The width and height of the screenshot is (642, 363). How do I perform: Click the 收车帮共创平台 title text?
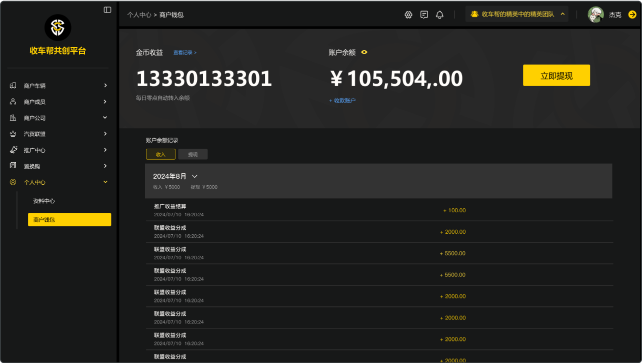58,51
